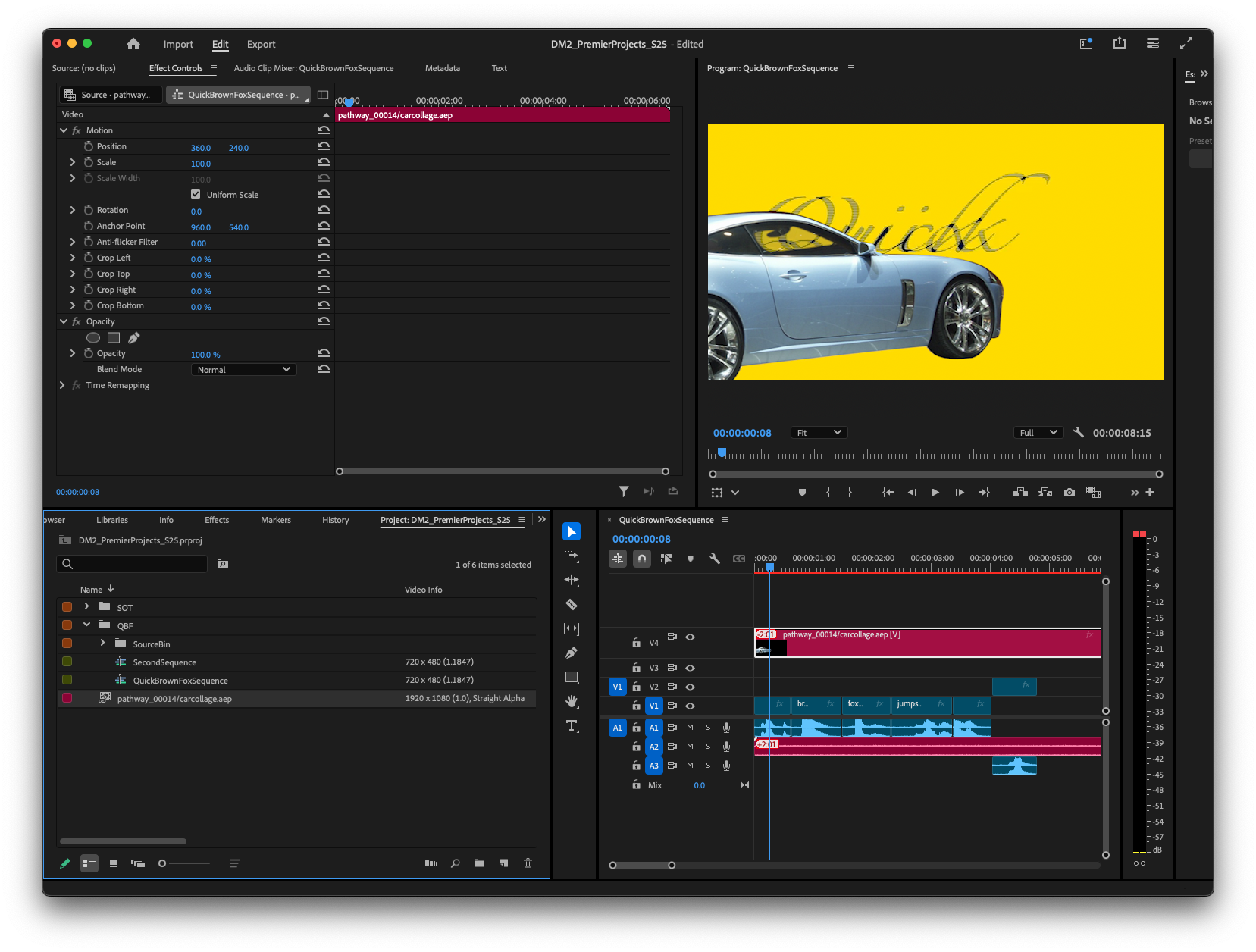Select the Type tool
The width and height of the screenshot is (1256, 952).
pos(572,726)
